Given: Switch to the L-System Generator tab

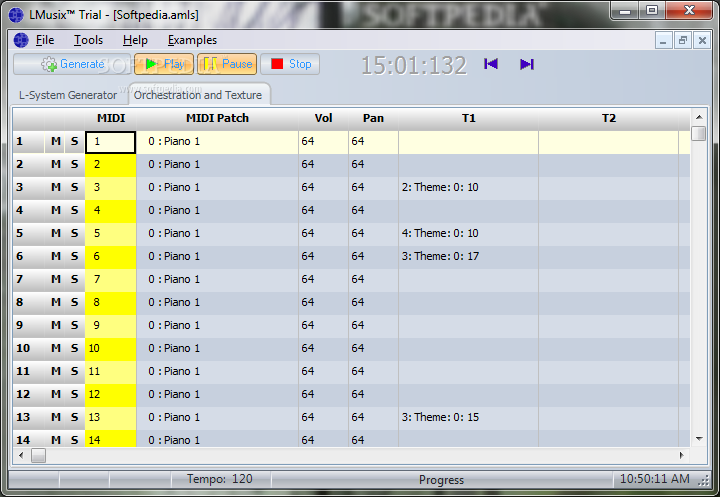Looking at the screenshot, I should pos(68,95).
